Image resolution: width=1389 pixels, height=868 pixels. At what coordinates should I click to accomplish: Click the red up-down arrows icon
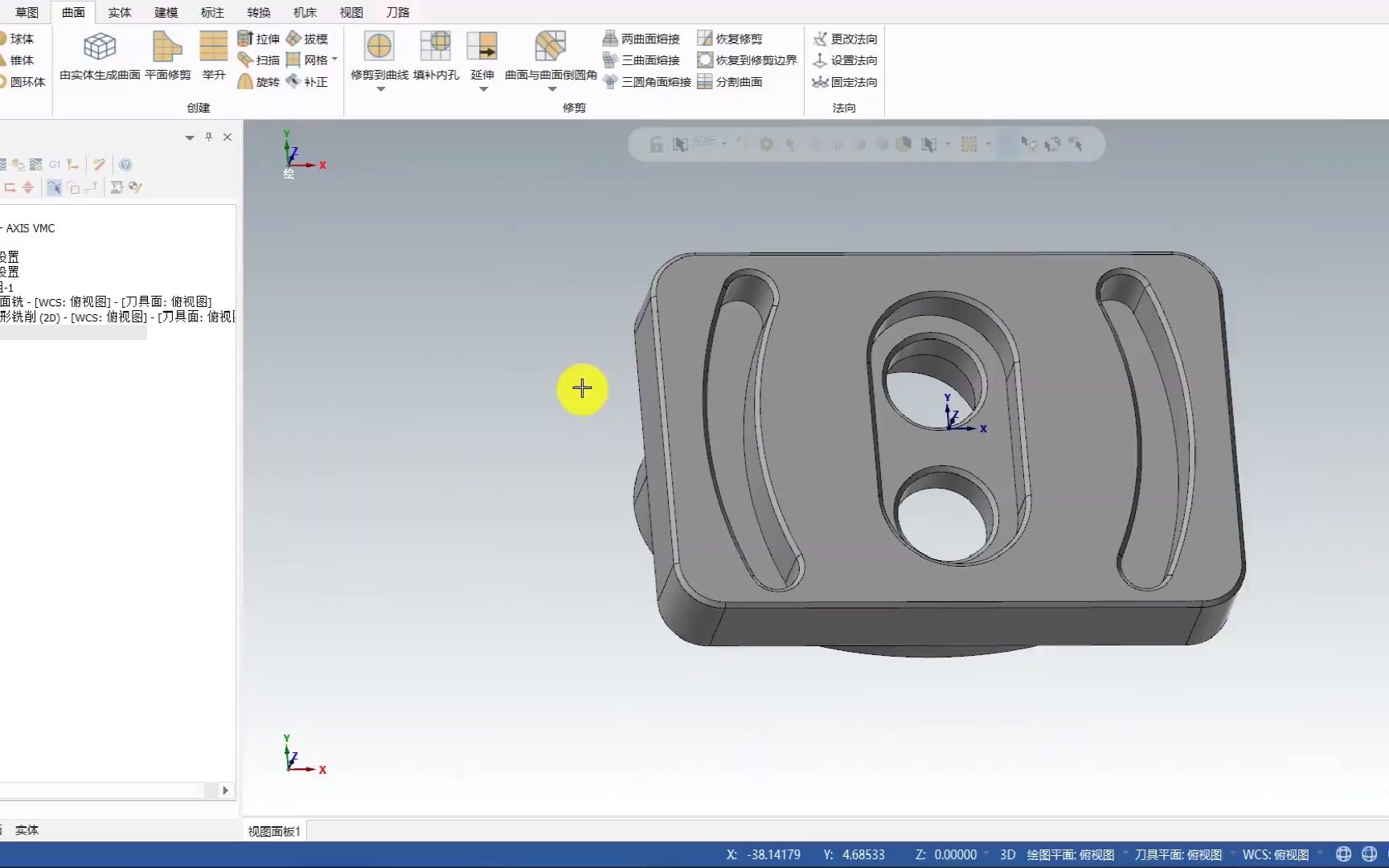(28, 187)
